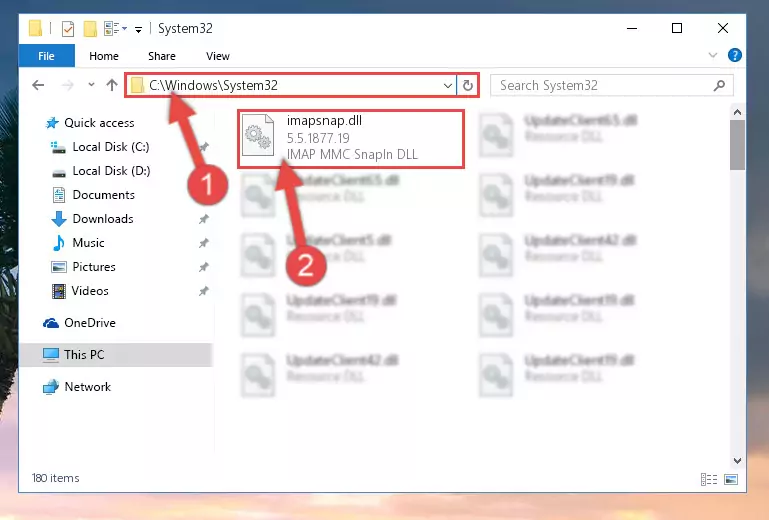Click the scroll up arrow of file list
The image size is (769, 520).
[x=737, y=112]
